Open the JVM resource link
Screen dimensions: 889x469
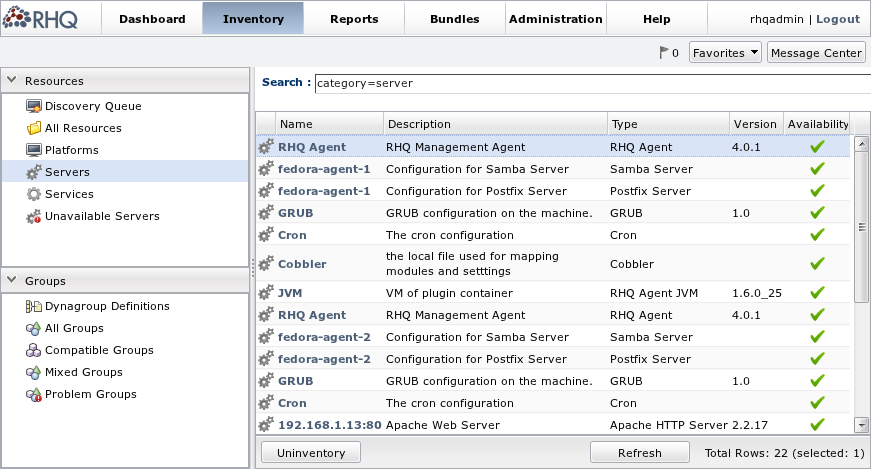[x=290, y=293]
